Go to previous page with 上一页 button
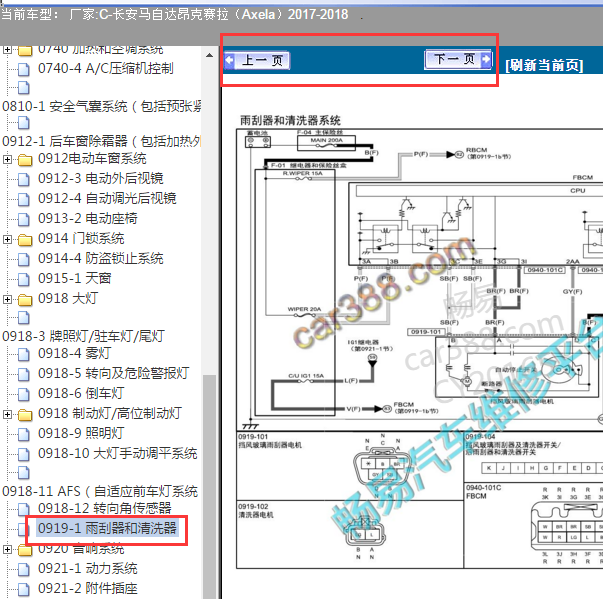Screen dimensions: 603x599 (257, 60)
